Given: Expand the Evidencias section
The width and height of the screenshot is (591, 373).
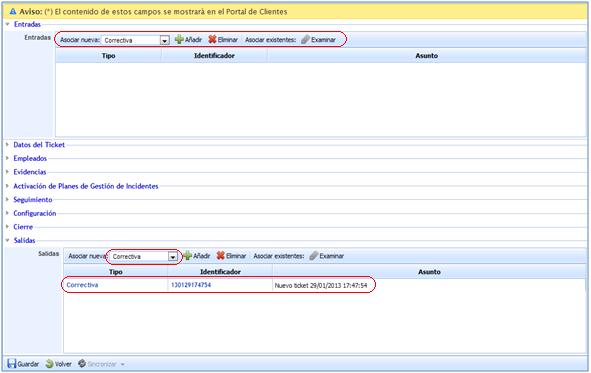Looking at the screenshot, I should tap(30, 172).
